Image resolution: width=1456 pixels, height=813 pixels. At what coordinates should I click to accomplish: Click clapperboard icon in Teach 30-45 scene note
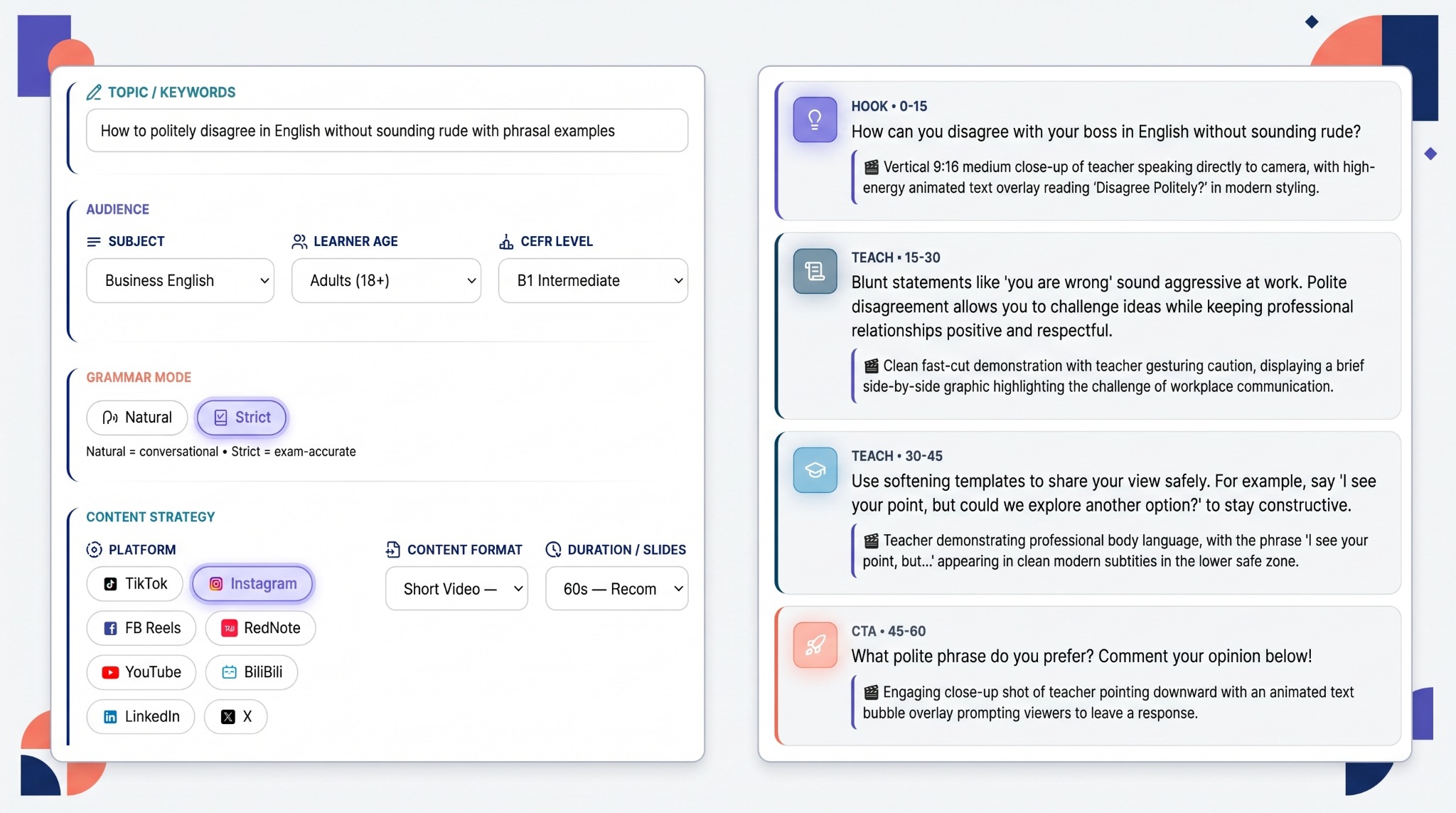(871, 541)
